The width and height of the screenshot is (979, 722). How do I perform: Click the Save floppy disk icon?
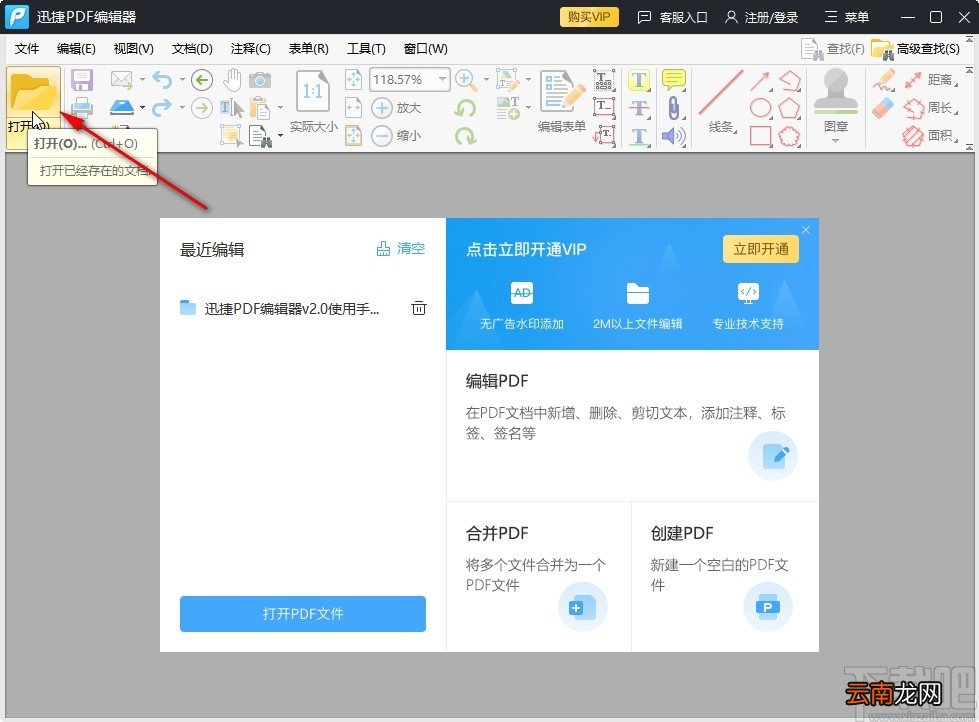[82, 80]
